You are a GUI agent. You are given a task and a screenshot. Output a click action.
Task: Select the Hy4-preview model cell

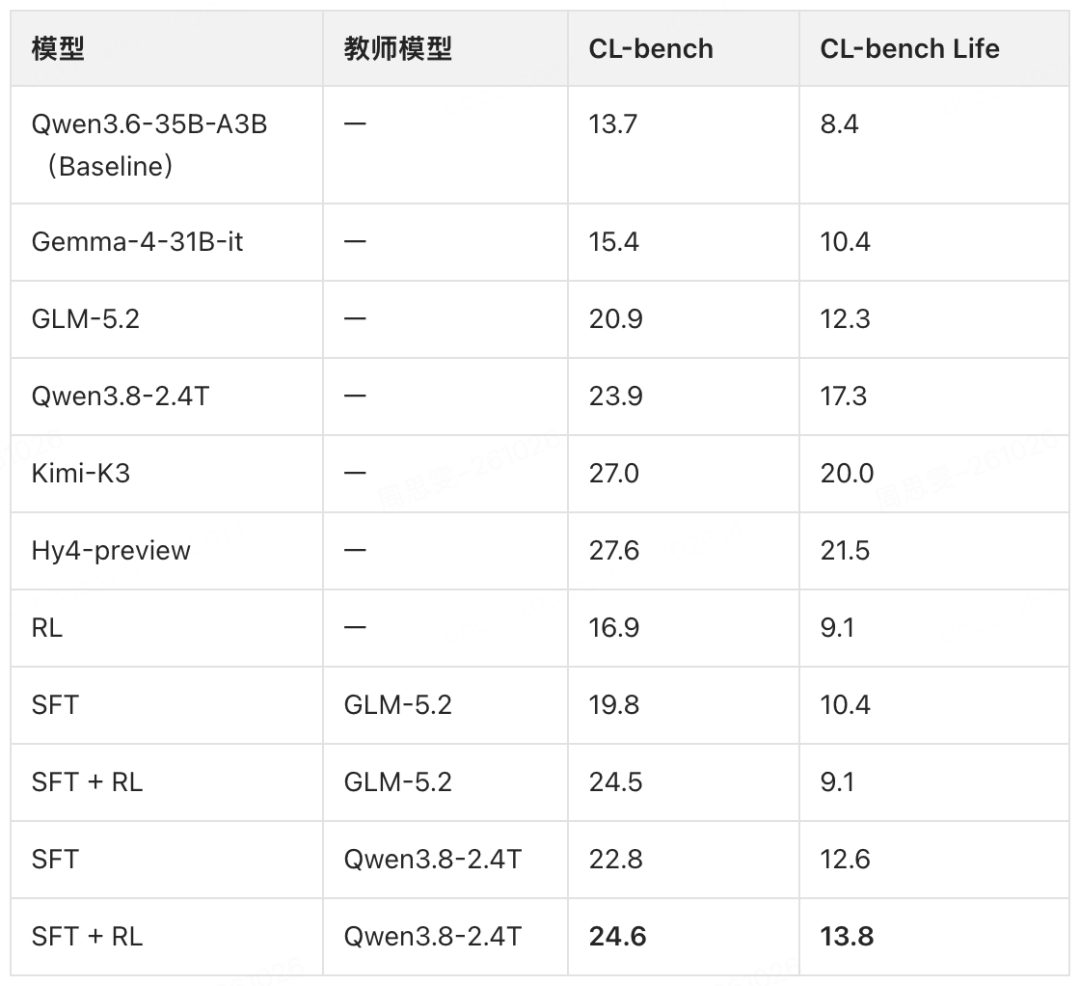click(x=167, y=550)
